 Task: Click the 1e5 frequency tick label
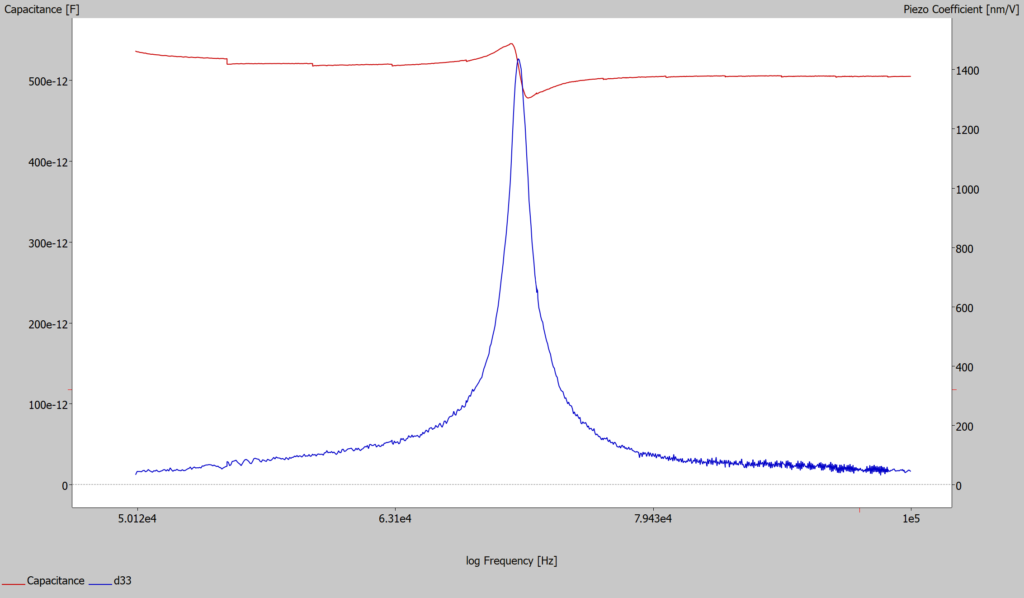911,518
